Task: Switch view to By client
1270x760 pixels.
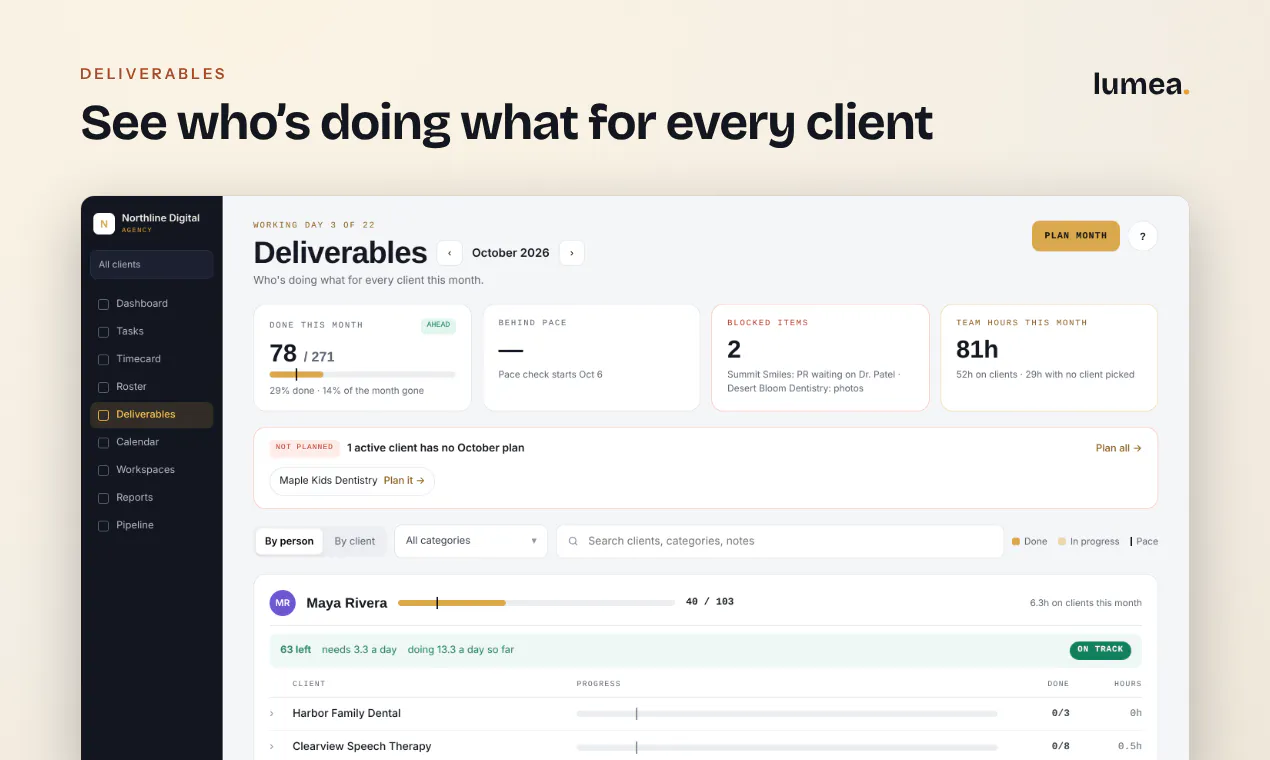Action: 355,541
